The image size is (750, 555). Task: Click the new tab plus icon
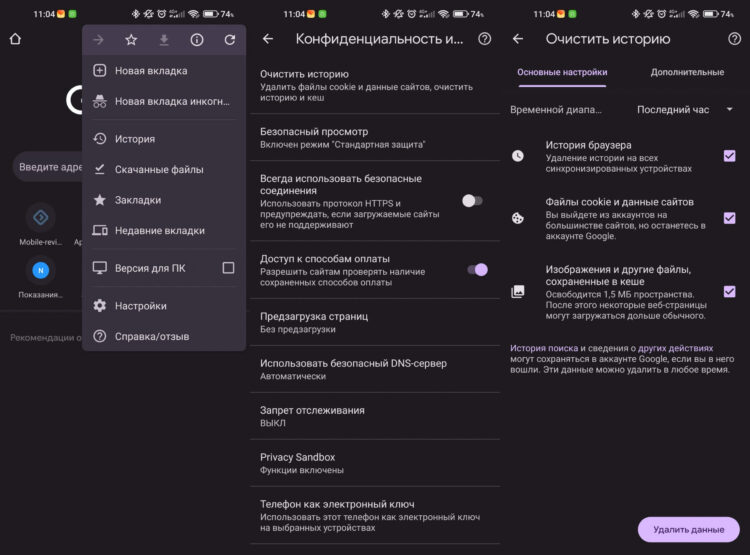click(99, 71)
